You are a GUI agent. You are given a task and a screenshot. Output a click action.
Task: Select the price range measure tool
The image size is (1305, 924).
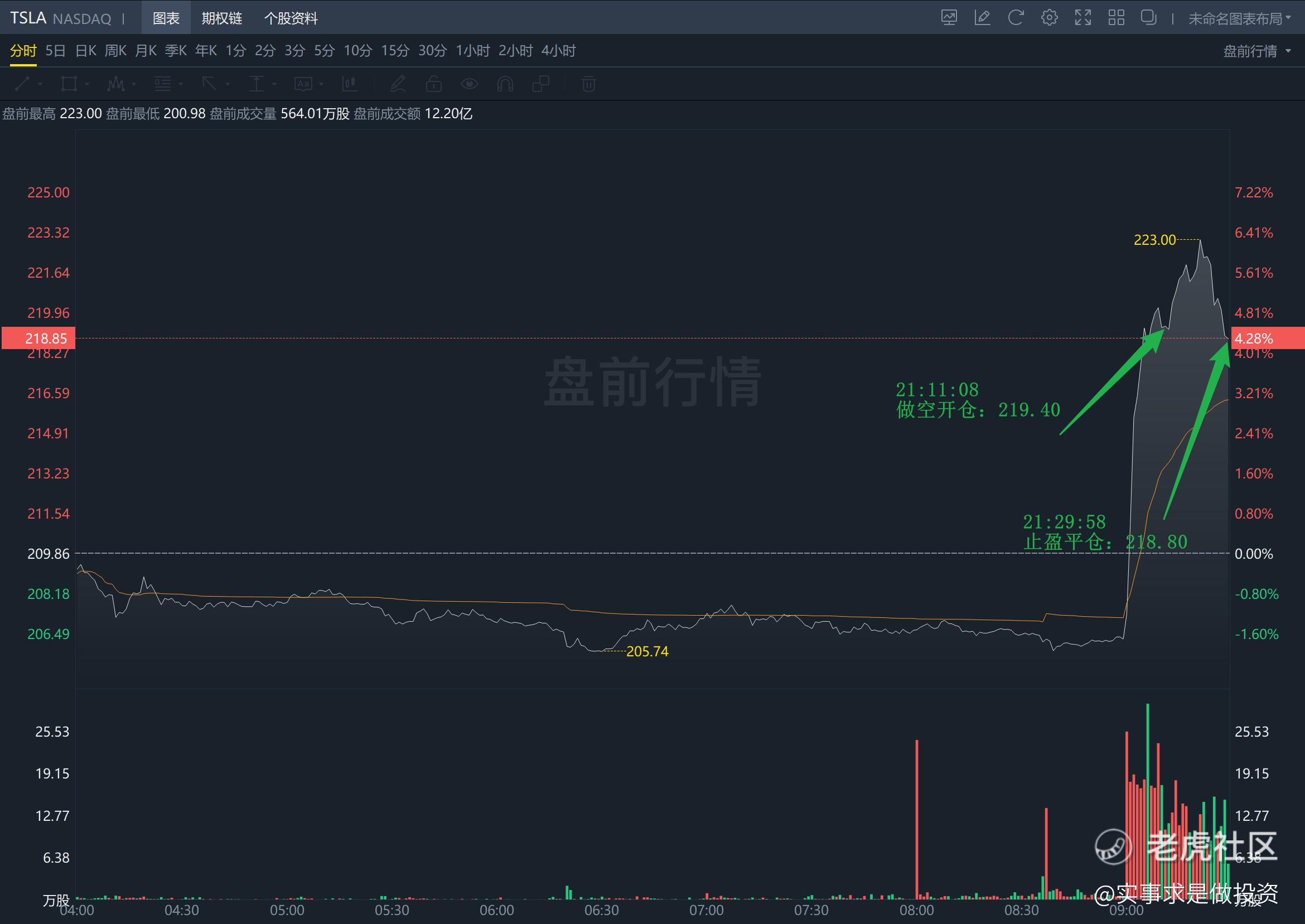(257, 84)
